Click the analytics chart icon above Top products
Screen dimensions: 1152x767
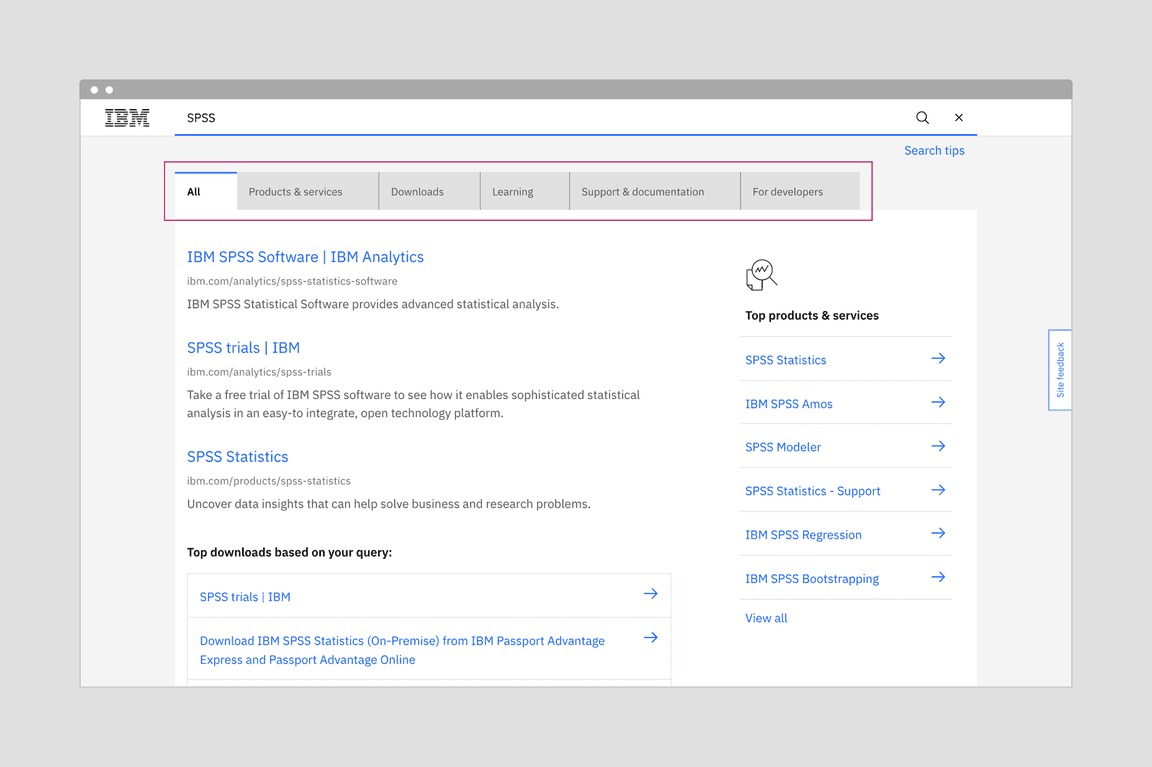click(761, 273)
